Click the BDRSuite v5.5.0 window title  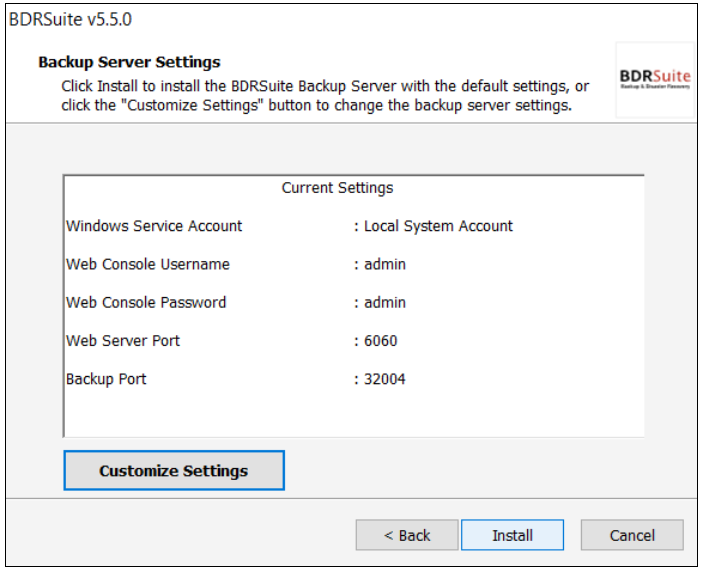pos(71,19)
